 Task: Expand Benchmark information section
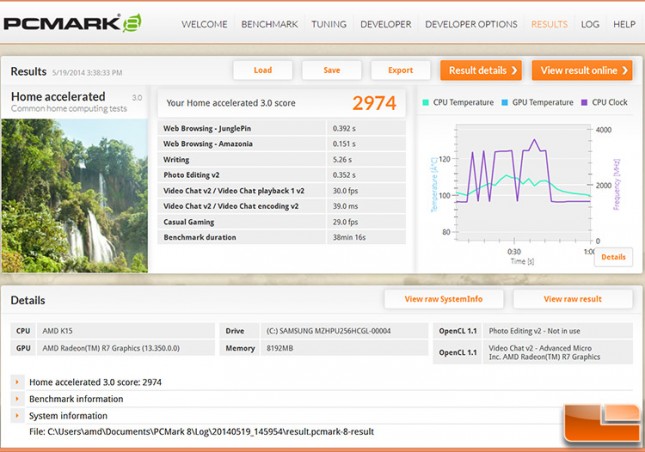(x=17, y=399)
